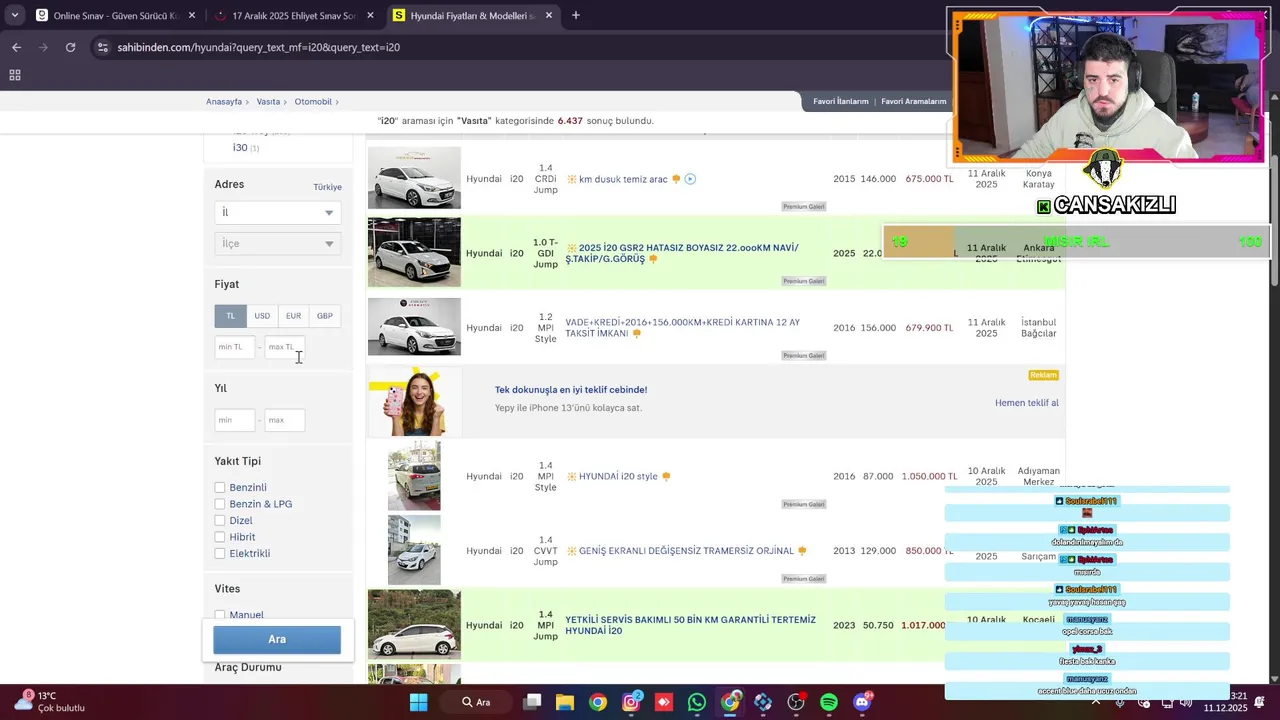This screenshot has width=1280, height=720.
Task: Go back to the previous page
Action: pos(16,47)
